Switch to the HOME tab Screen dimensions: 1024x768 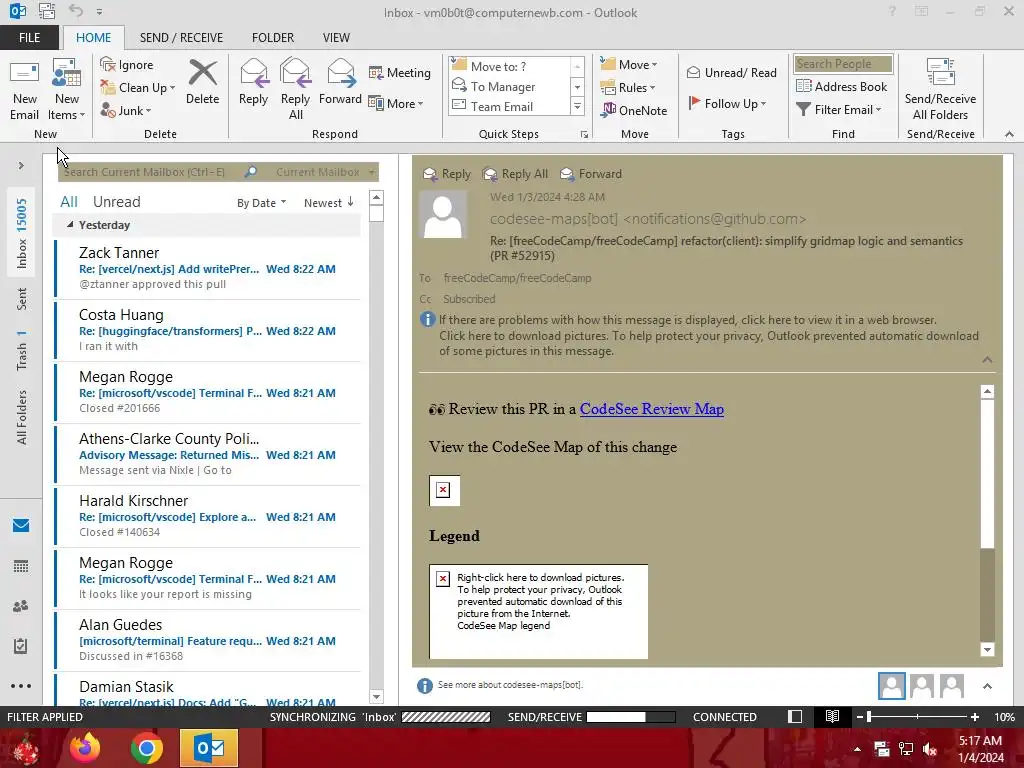(x=93, y=38)
